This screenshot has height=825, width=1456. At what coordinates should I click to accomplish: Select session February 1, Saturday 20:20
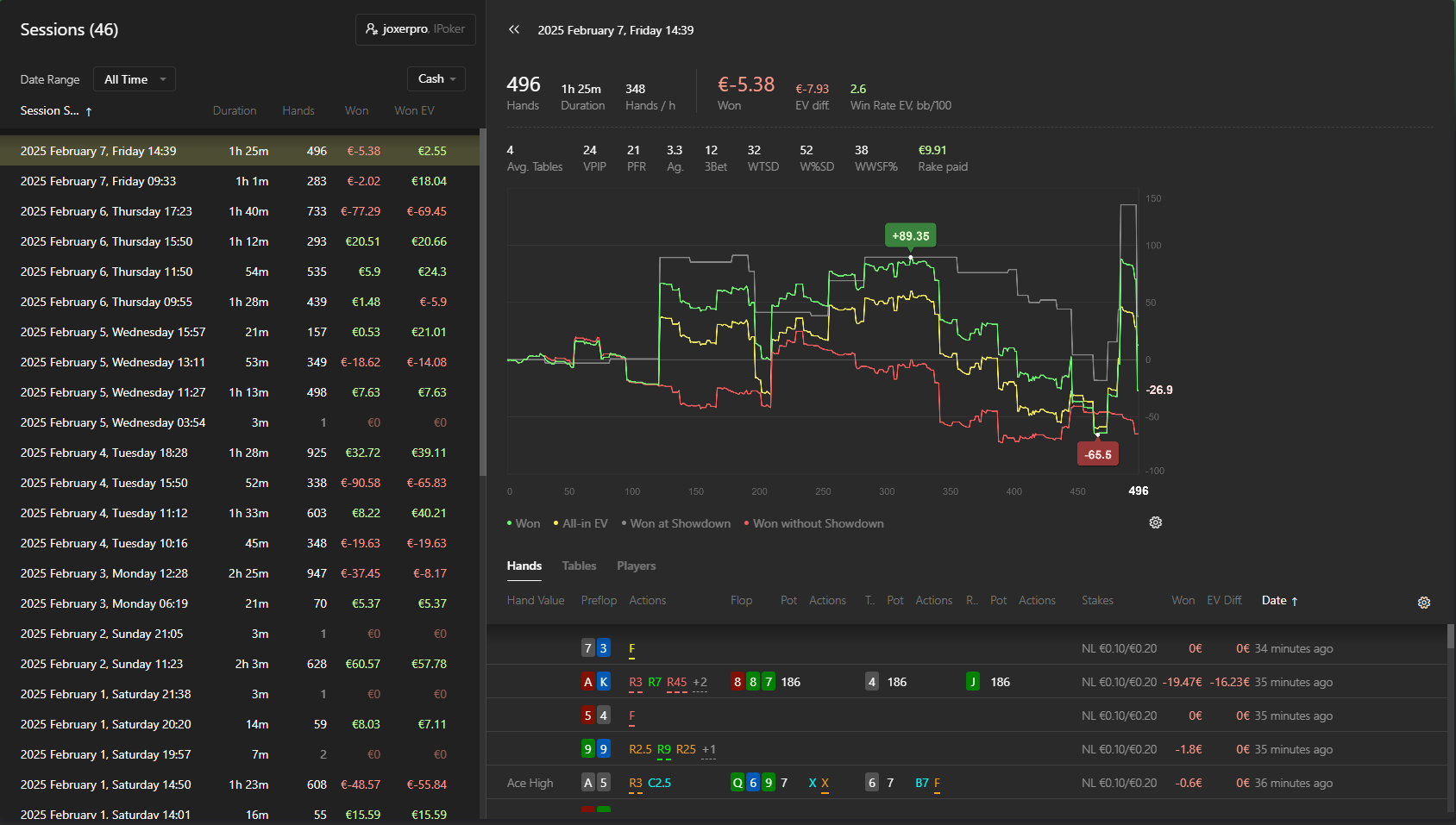click(239, 724)
